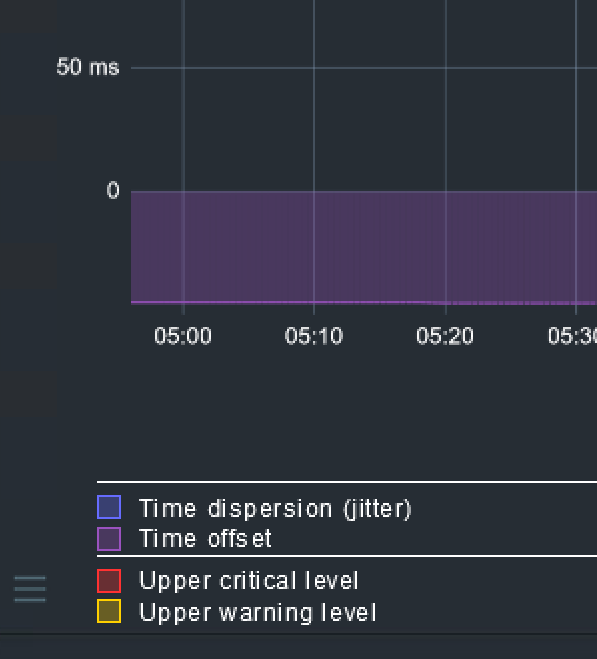
Task: Toggle the Time offset legend label
Action: click(206, 538)
